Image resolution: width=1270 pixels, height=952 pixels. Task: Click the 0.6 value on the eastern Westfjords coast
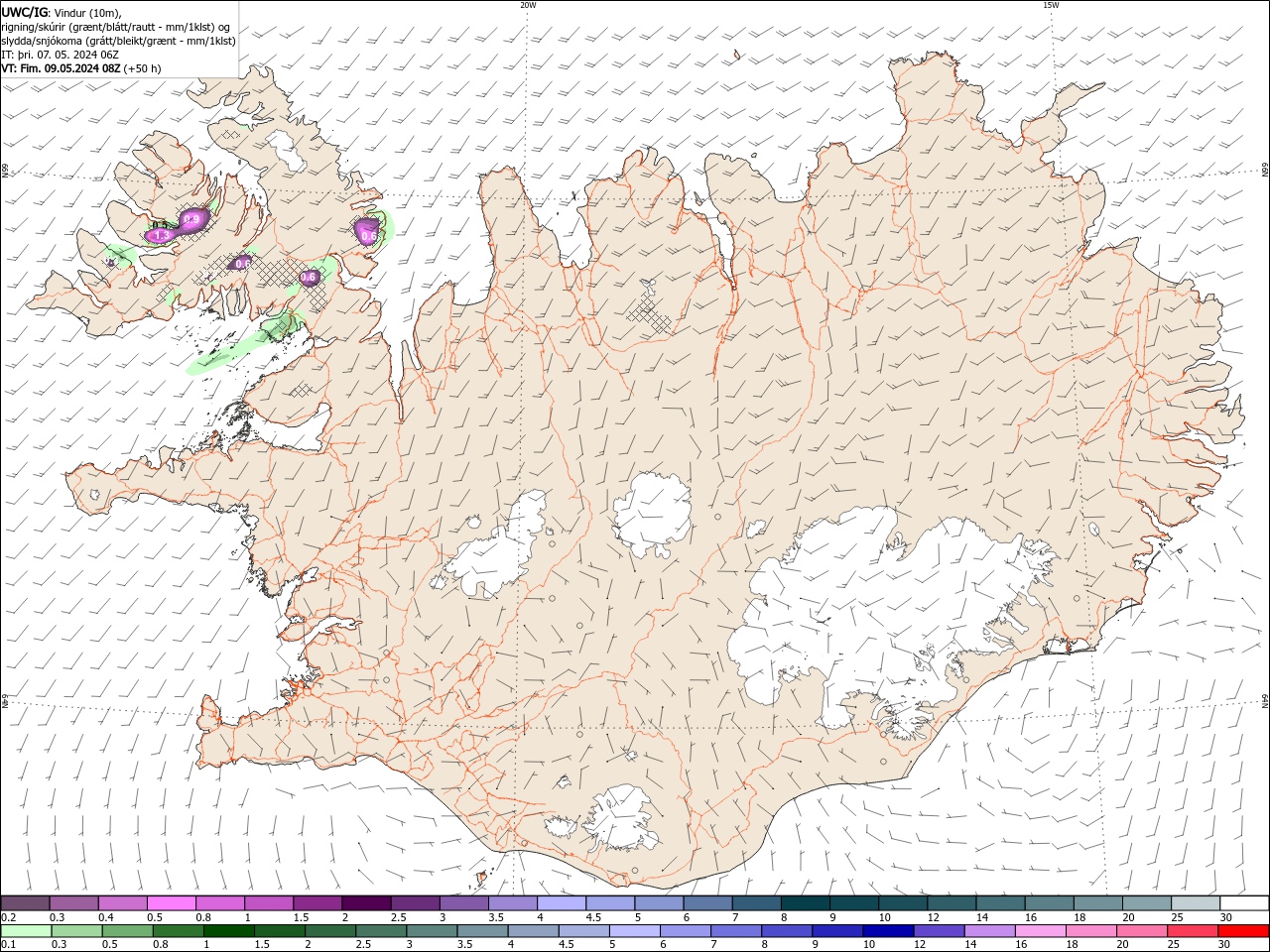point(368,236)
